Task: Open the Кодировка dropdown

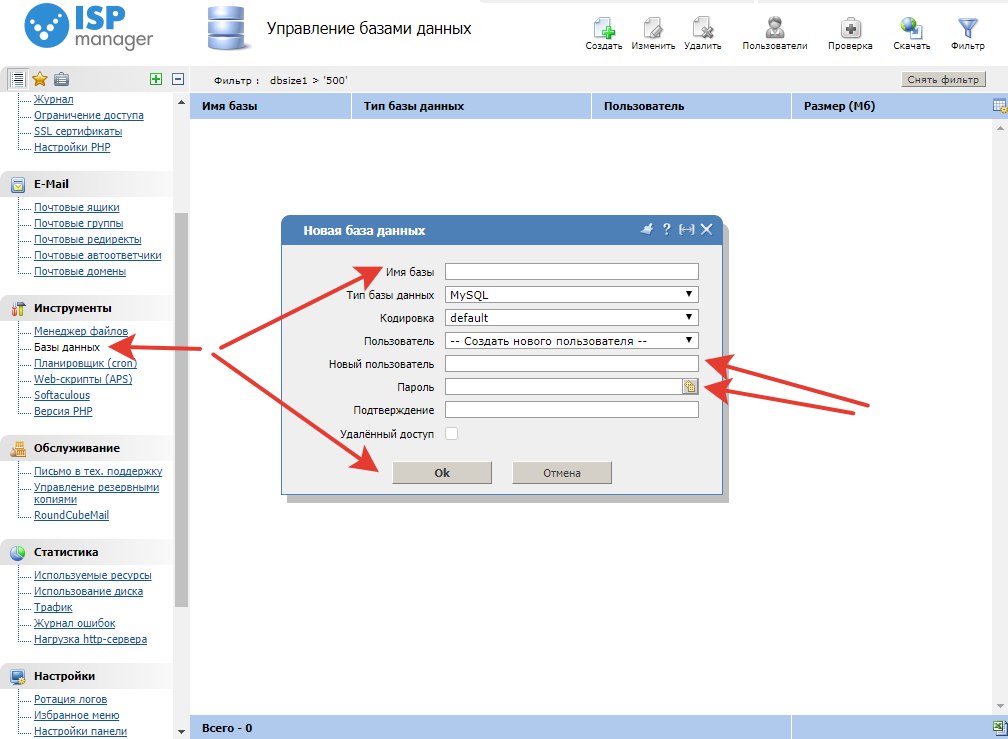Action: point(571,318)
